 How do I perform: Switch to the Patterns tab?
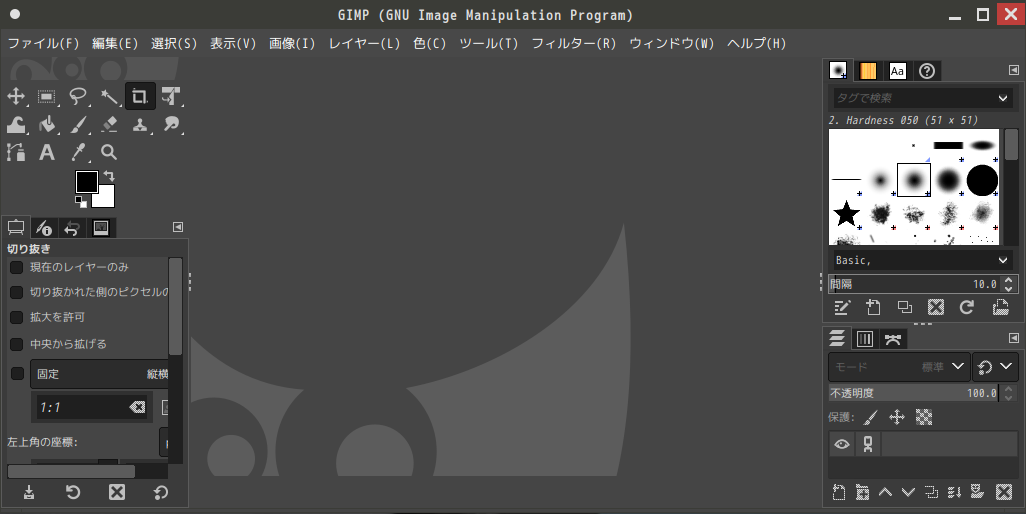click(x=868, y=71)
